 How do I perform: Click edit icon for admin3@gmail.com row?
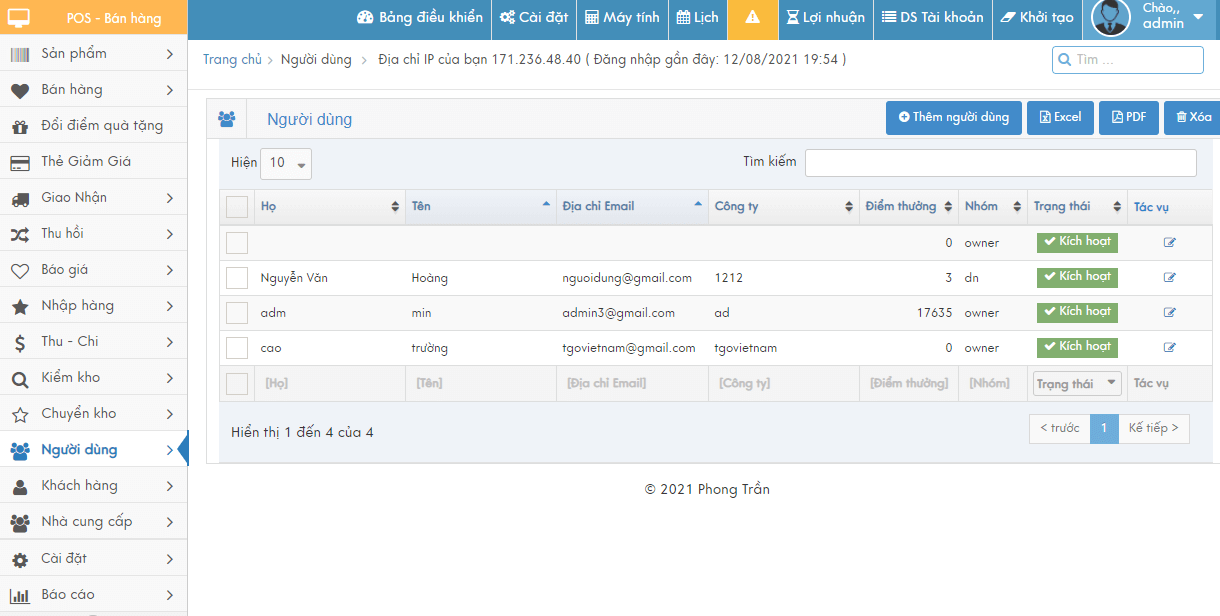tap(1169, 312)
